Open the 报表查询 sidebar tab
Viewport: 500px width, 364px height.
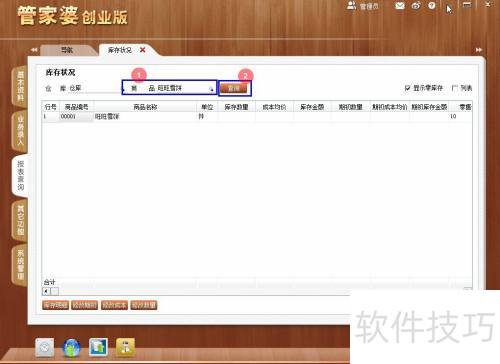[x=21, y=175]
